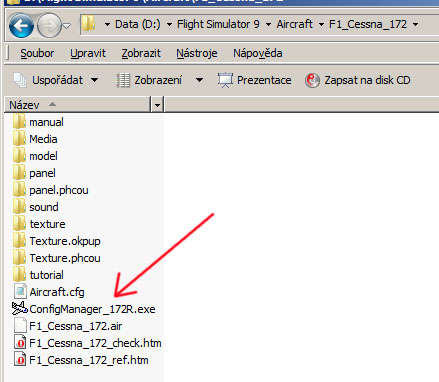439x382 pixels.
Task: Expand the arrow after Flight Simulator 9
Action: pyautogui.click(x=268, y=25)
